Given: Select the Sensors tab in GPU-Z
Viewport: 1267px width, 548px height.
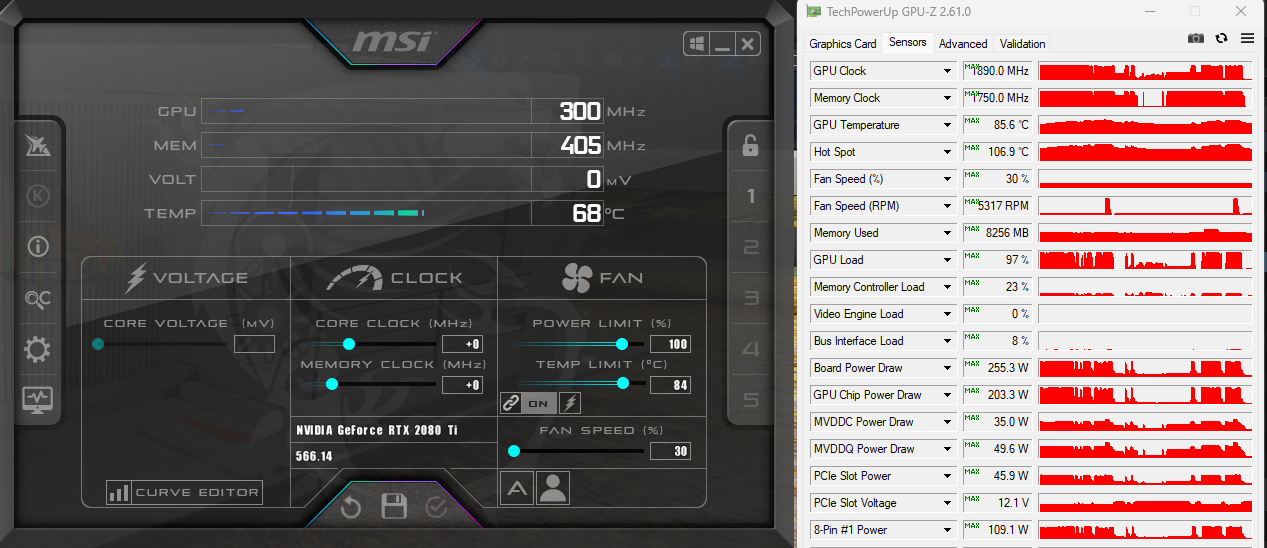Looking at the screenshot, I should click(x=908, y=43).
